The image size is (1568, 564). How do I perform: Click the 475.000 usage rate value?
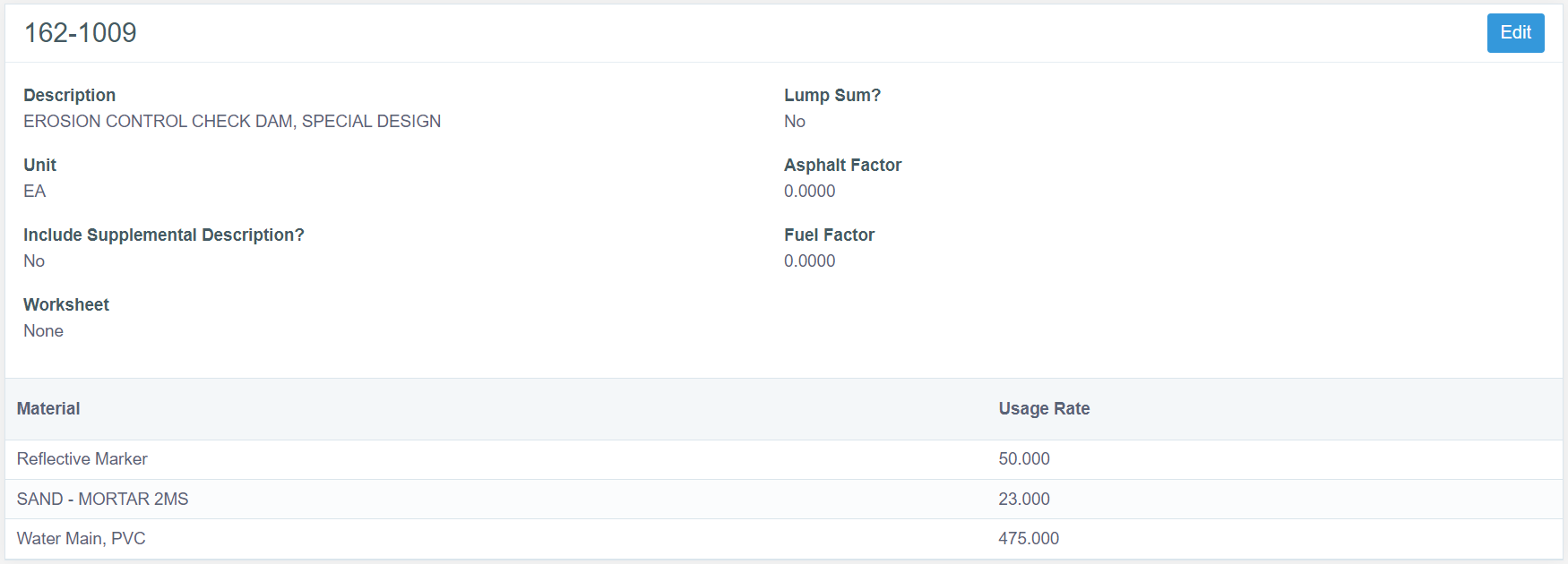(x=1029, y=538)
